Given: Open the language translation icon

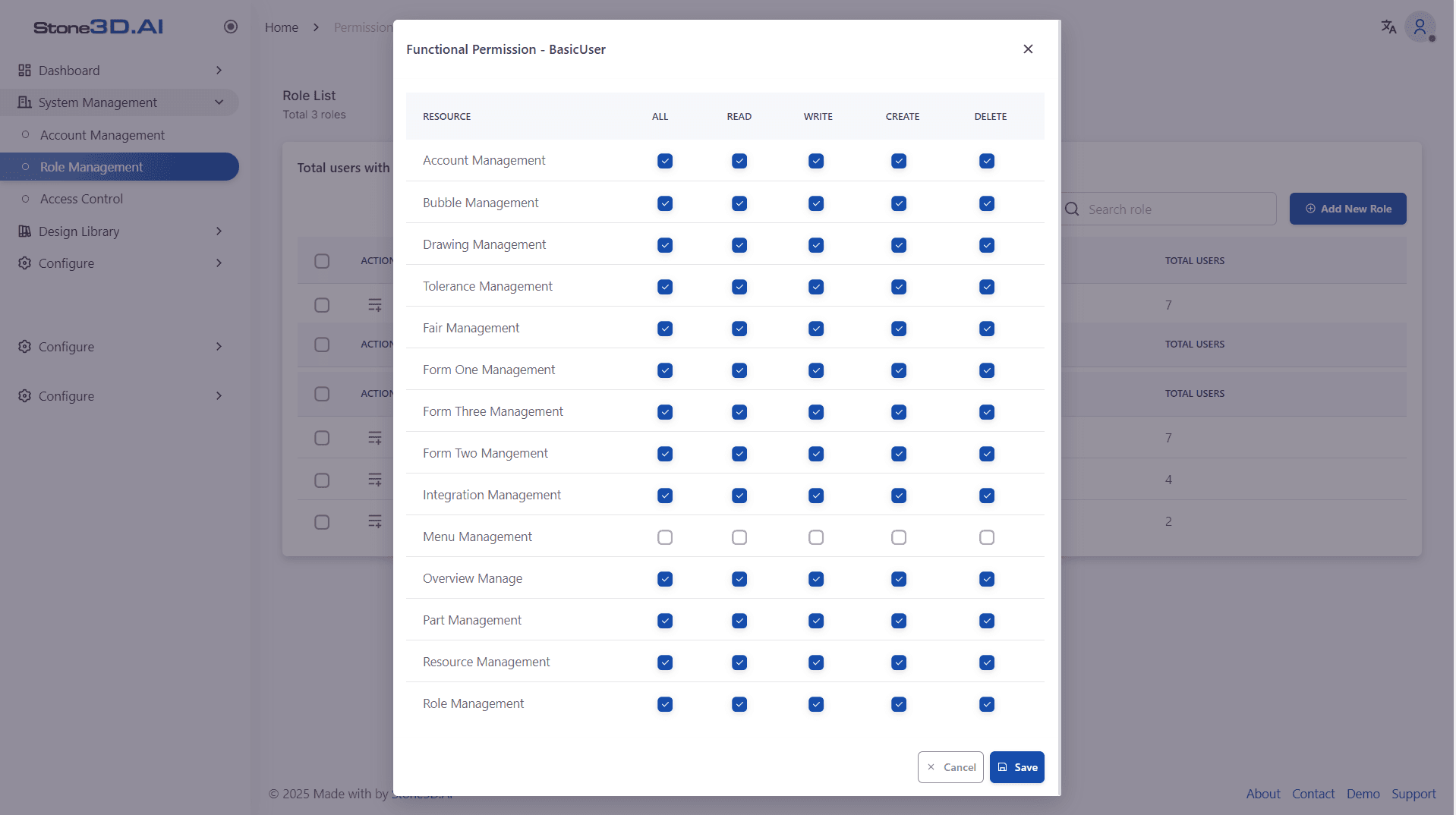Looking at the screenshot, I should [x=1388, y=27].
